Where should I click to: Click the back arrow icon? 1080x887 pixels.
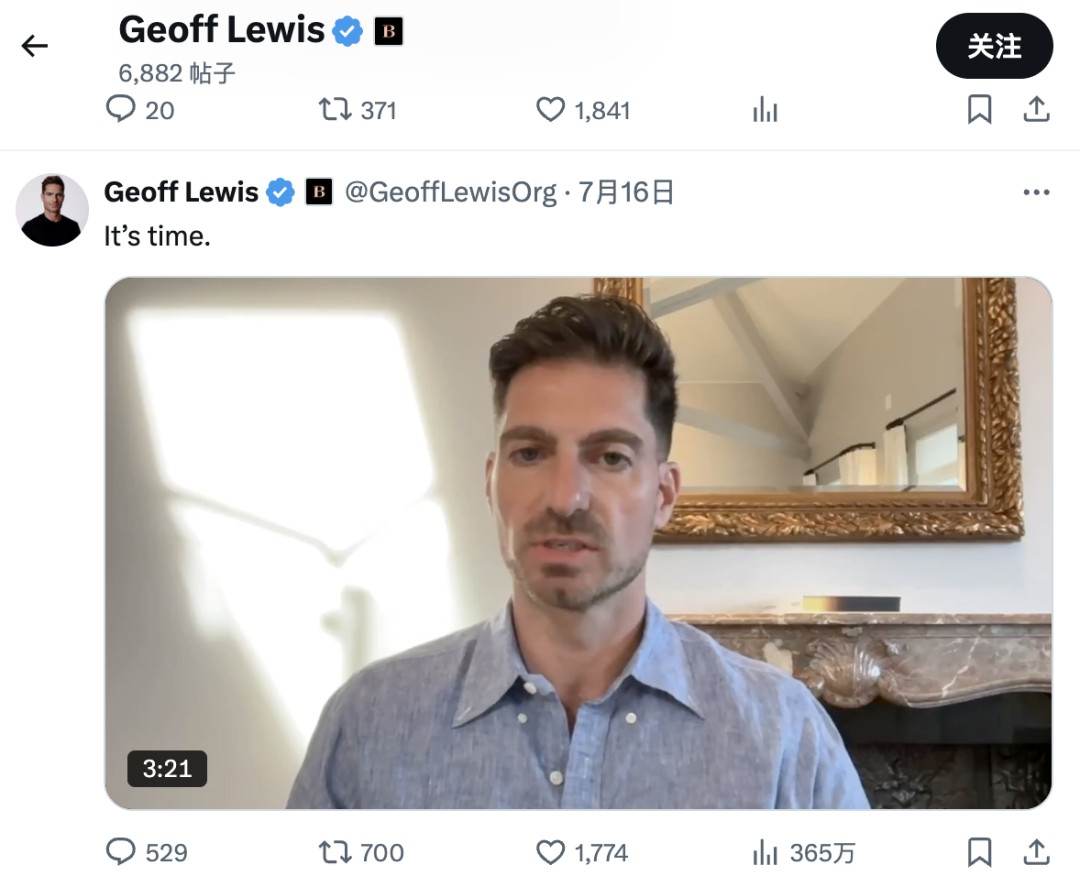tap(35, 46)
